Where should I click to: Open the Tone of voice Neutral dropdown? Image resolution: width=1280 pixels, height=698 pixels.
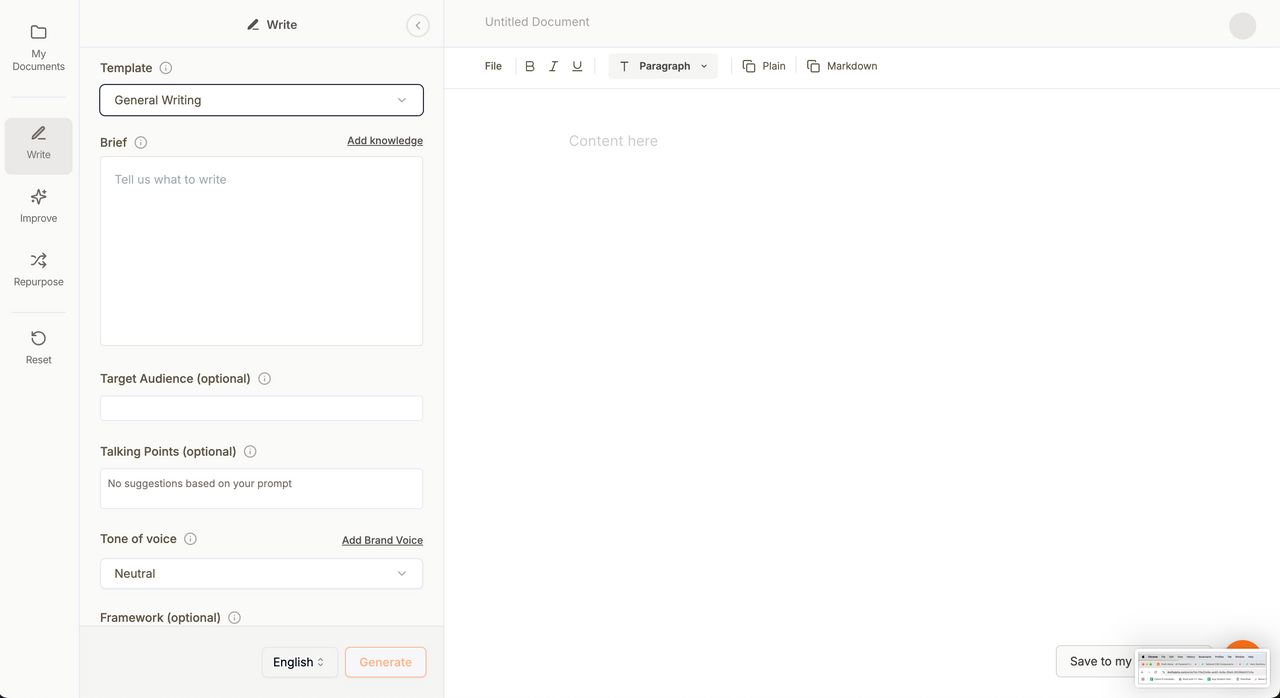click(261, 574)
